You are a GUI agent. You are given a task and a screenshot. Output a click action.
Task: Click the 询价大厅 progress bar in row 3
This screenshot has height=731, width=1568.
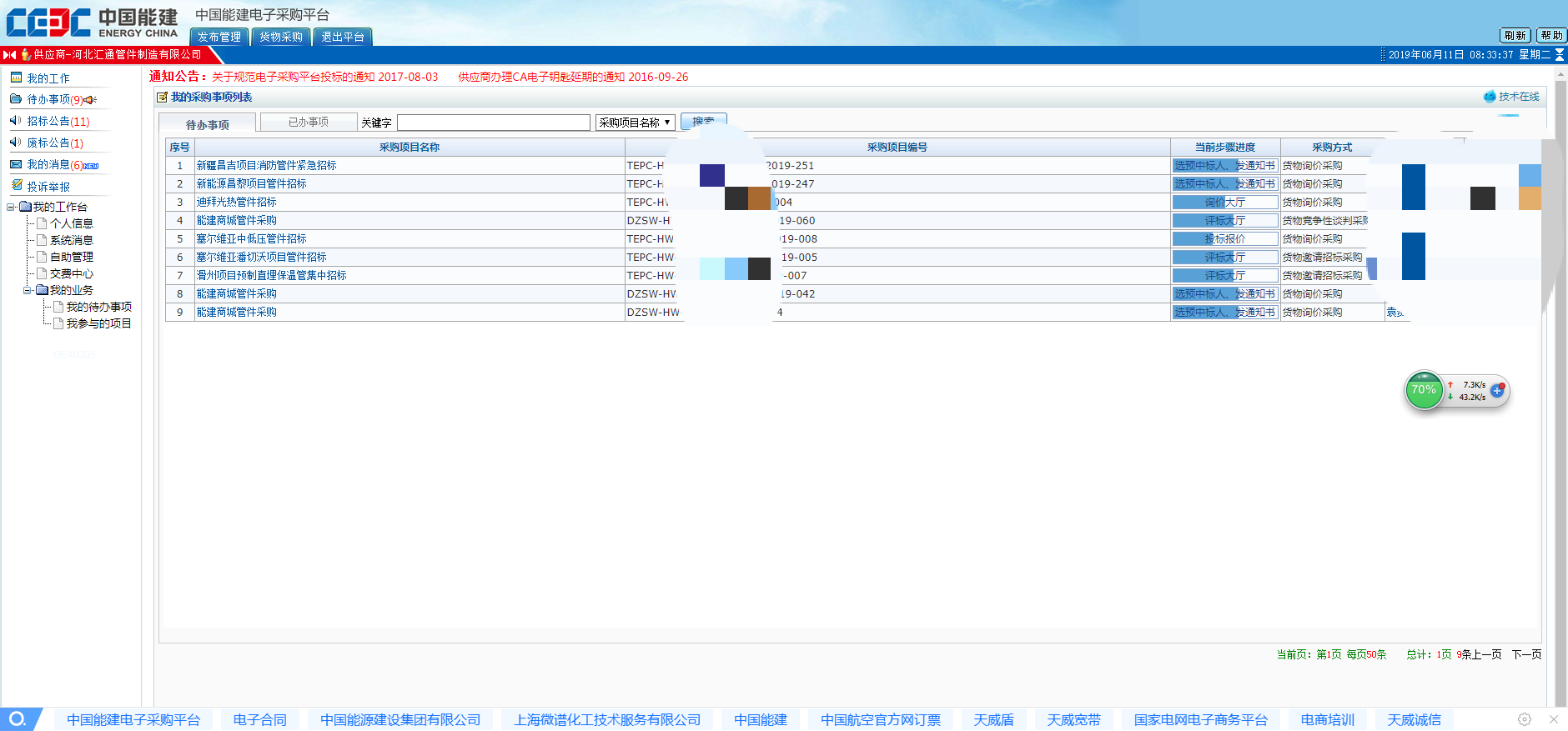(x=1224, y=203)
